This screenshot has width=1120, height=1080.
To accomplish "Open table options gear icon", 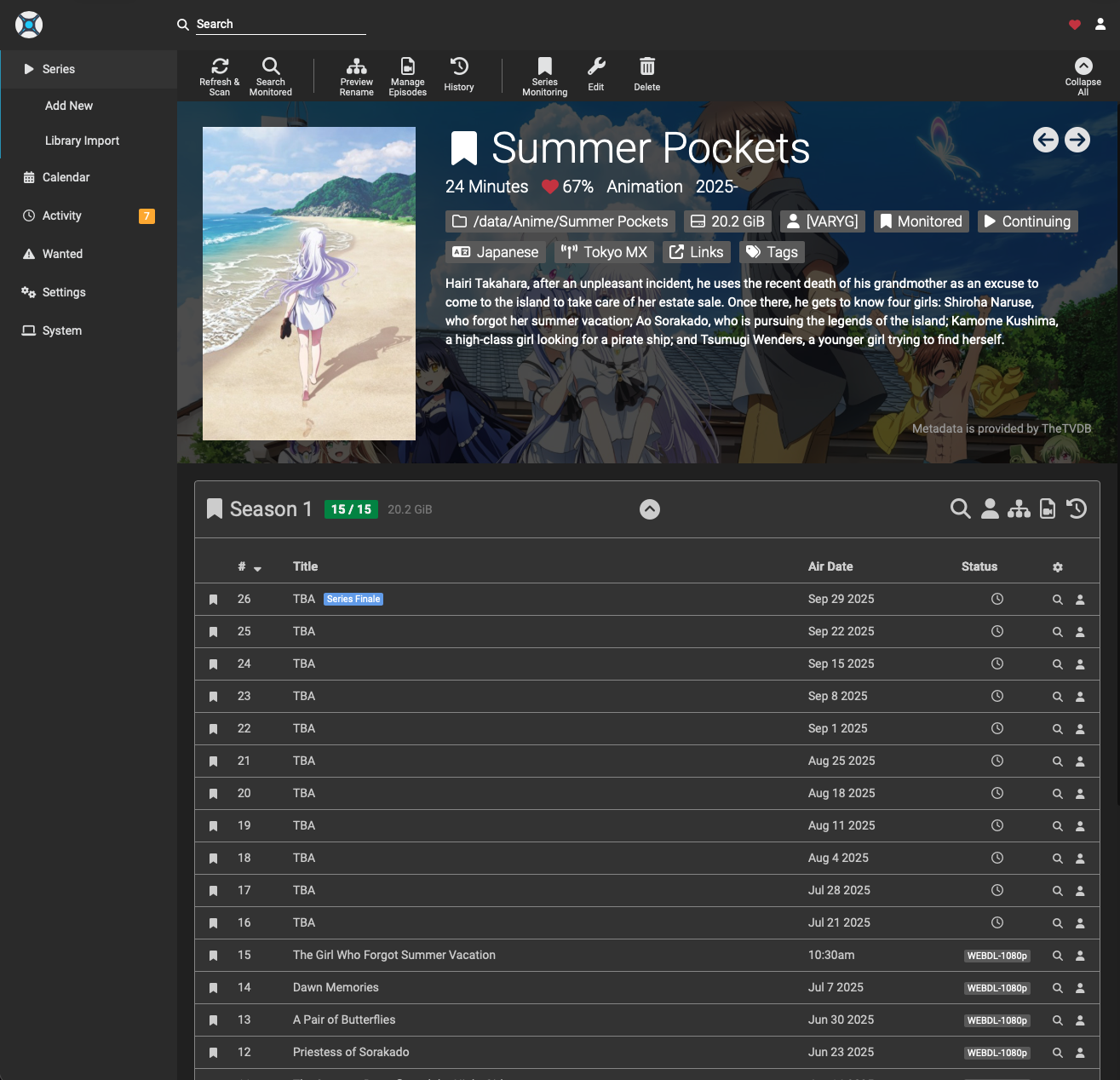I will [1058, 567].
